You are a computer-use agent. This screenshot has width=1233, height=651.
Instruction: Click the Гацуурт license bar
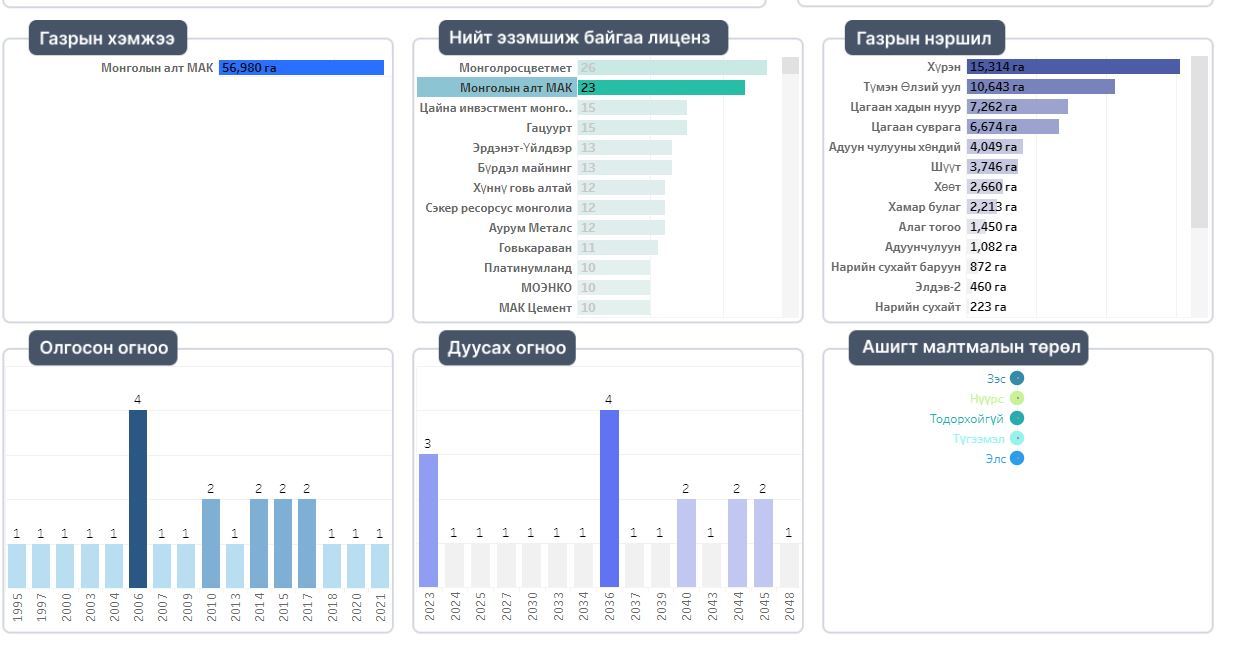[x=632, y=128]
